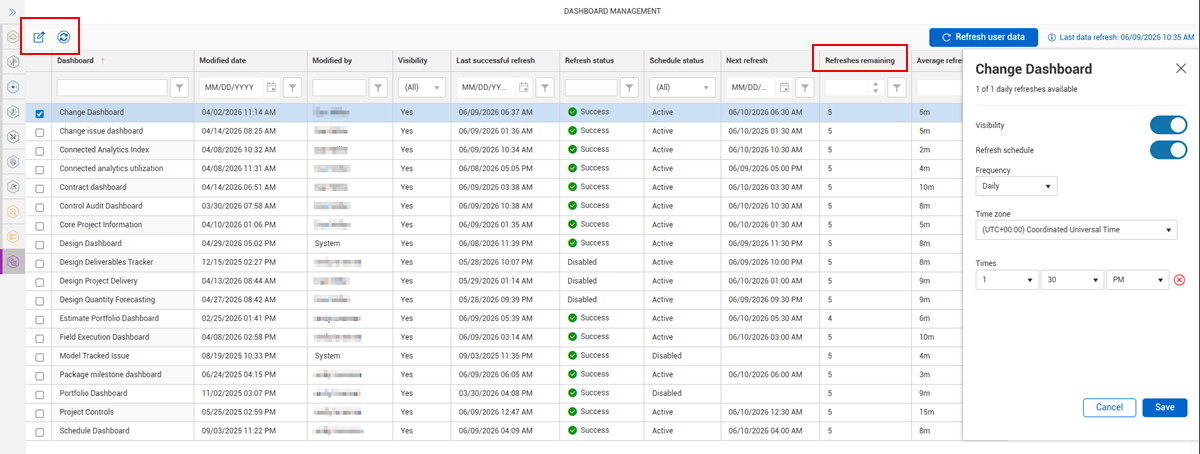Select the Portfolio Dashboard row name
This screenshot has height=454, width=1200.
(x=93, y=393)
